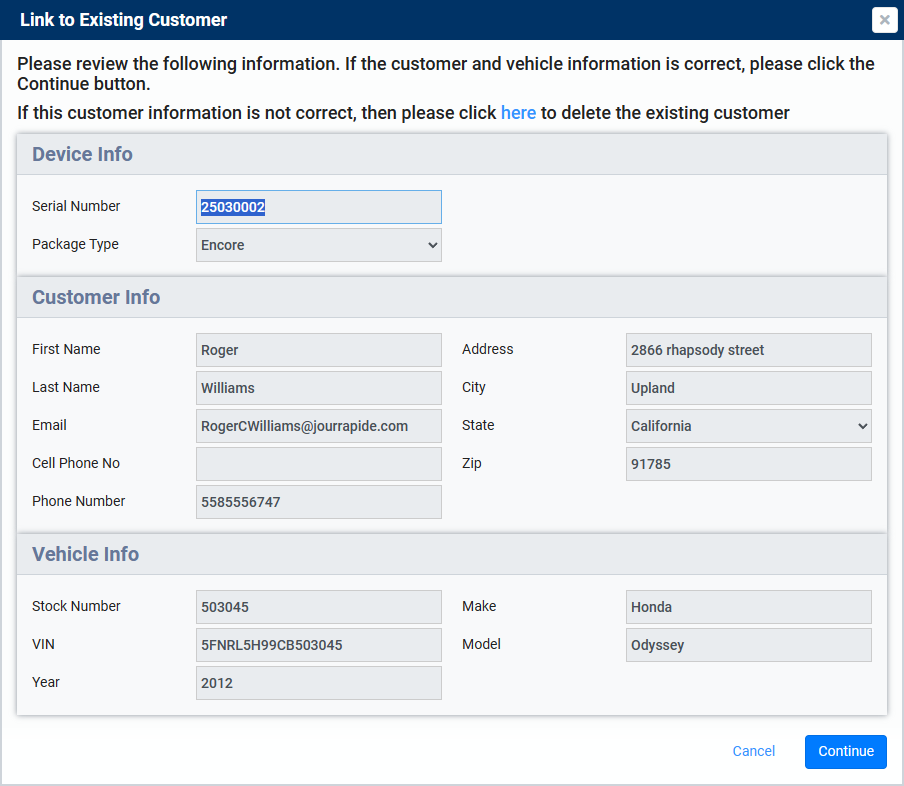Select the Serial Number input field

coord(318,206)
